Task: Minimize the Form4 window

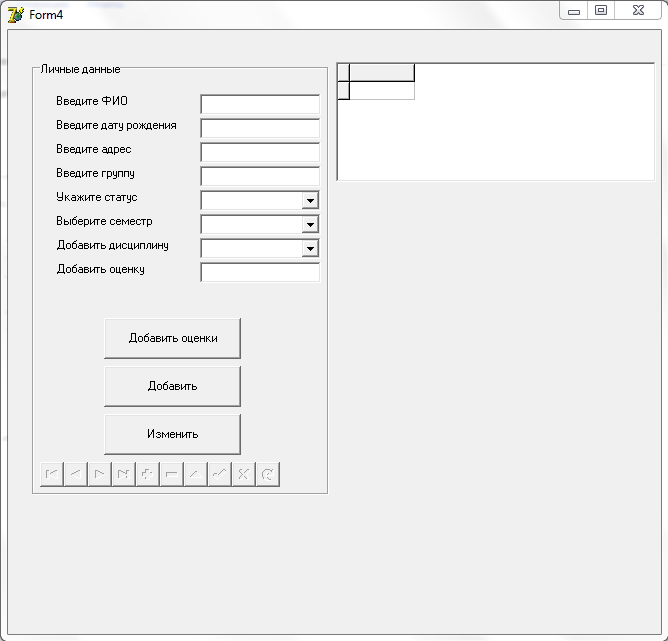Action: coord(574,11)
